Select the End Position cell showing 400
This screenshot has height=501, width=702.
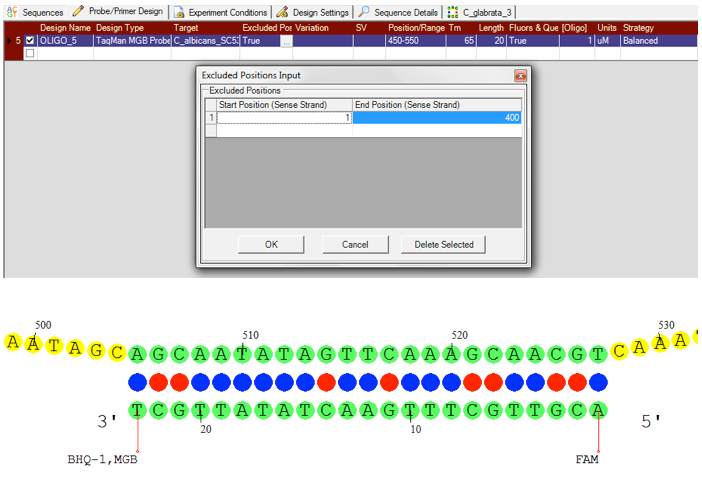click(437, 118)
